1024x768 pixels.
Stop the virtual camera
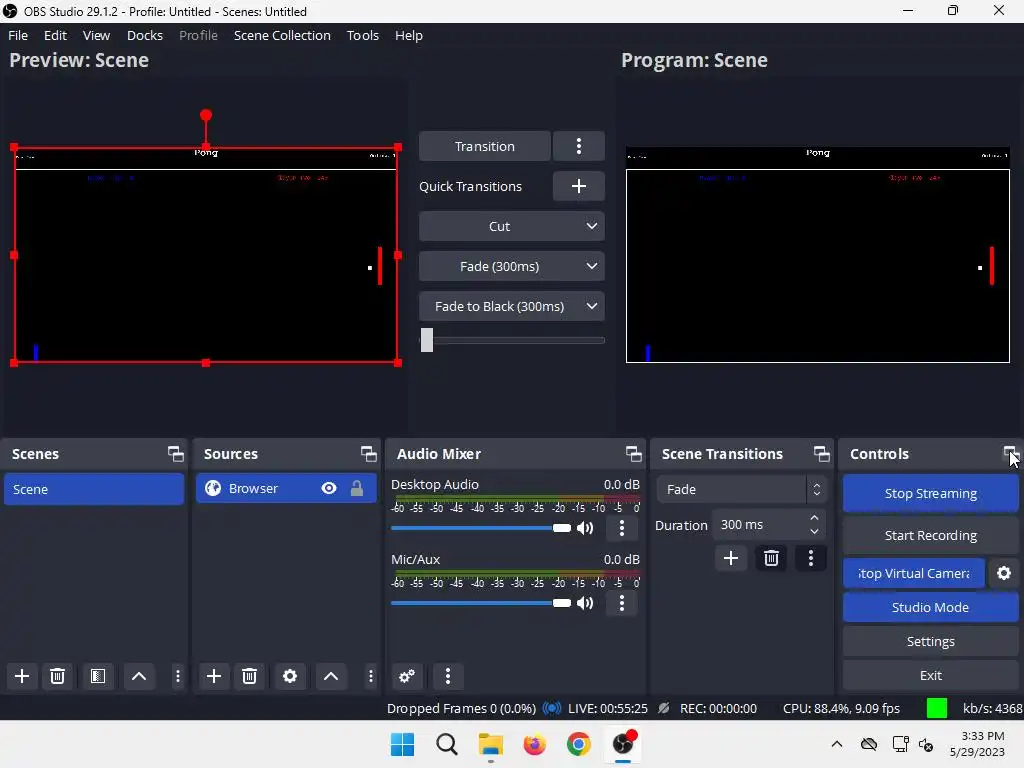coord(914,573)
